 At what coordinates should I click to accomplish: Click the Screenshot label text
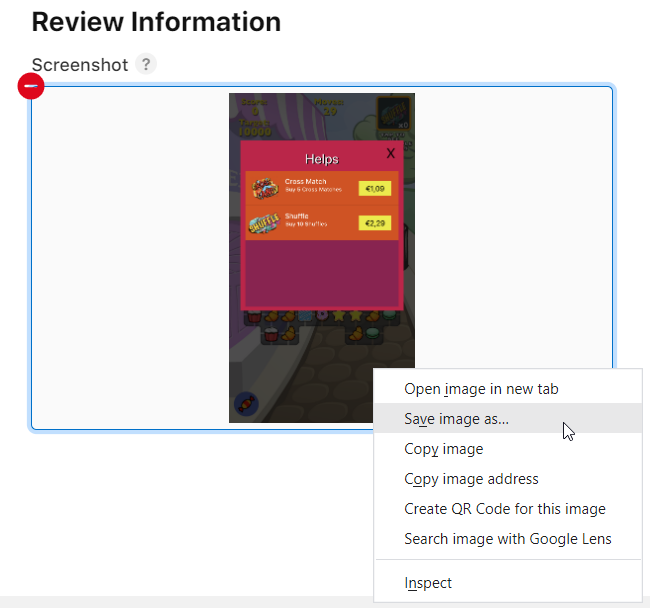coord(80,65)
